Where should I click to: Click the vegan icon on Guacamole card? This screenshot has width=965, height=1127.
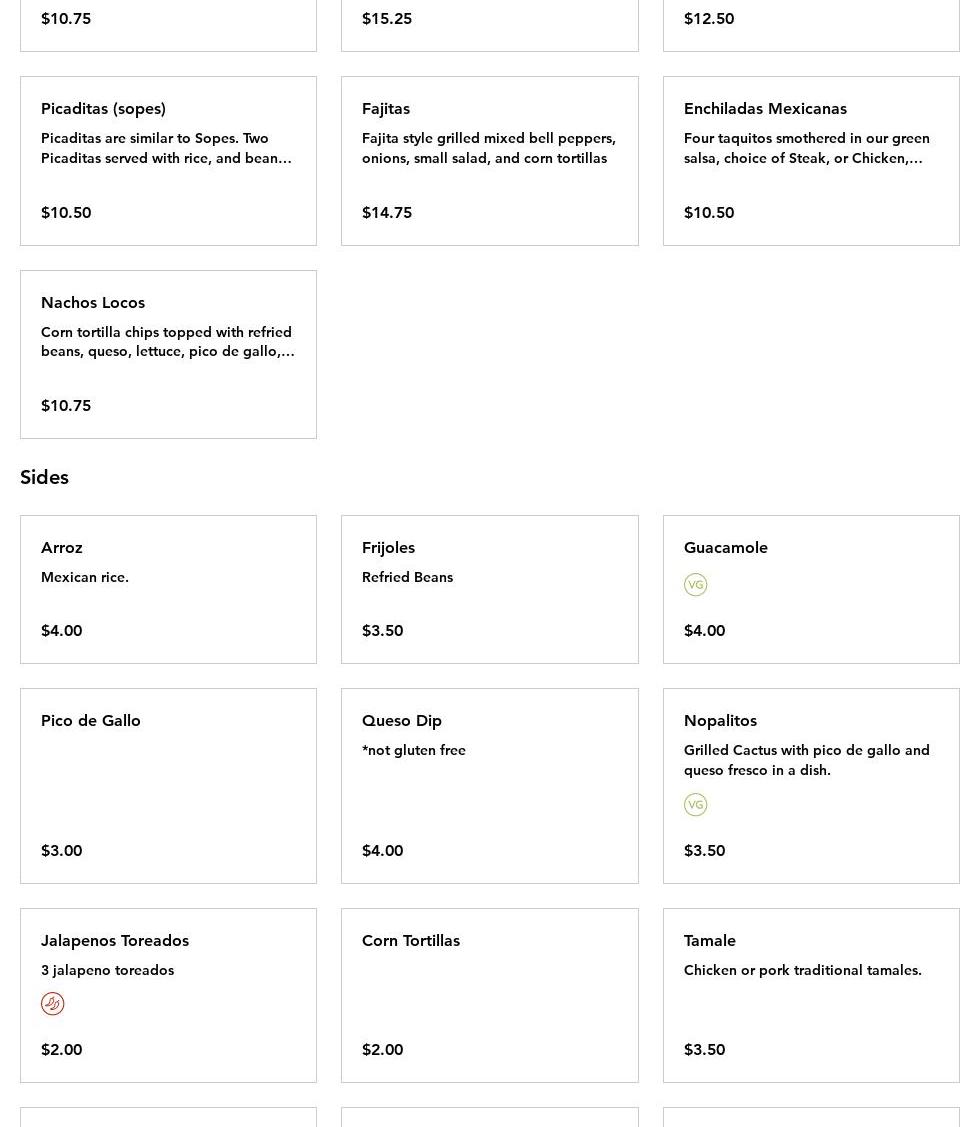pyautogui.click(x=695, y=585)
